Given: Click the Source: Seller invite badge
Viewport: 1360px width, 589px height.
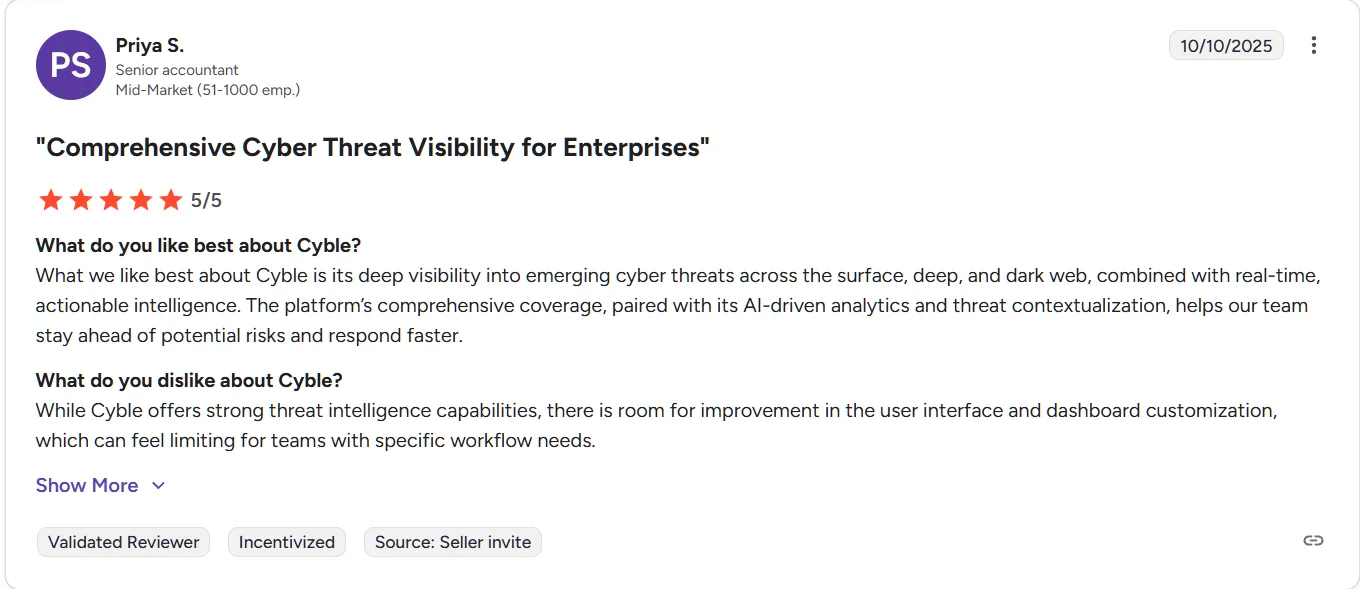Looking at the screenshot, I should coord(452,542).
